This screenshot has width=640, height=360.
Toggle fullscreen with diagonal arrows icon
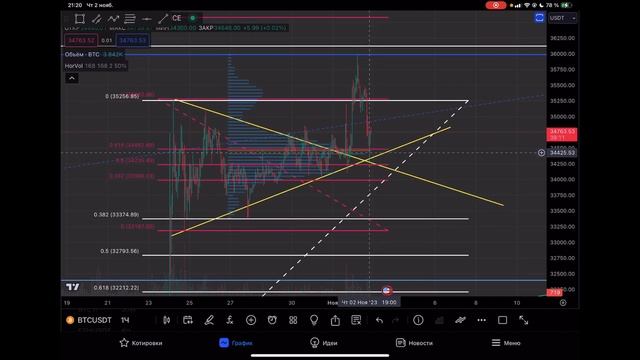tap(524, 320)
